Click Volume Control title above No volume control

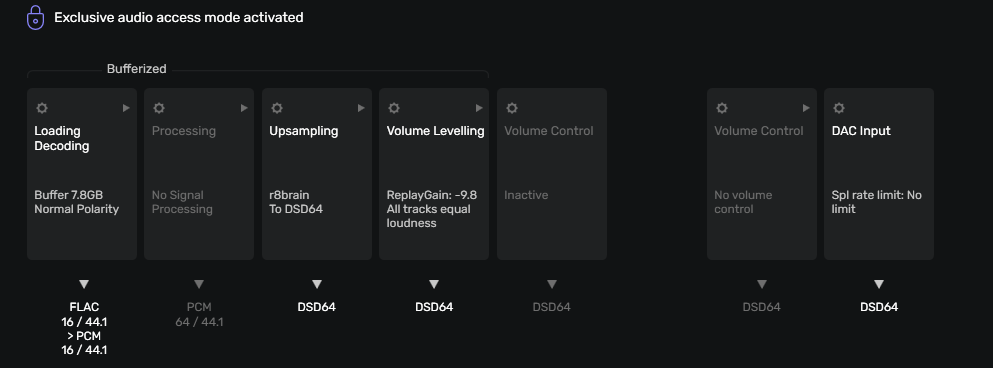pyautogui.click(x=759, y=131)
